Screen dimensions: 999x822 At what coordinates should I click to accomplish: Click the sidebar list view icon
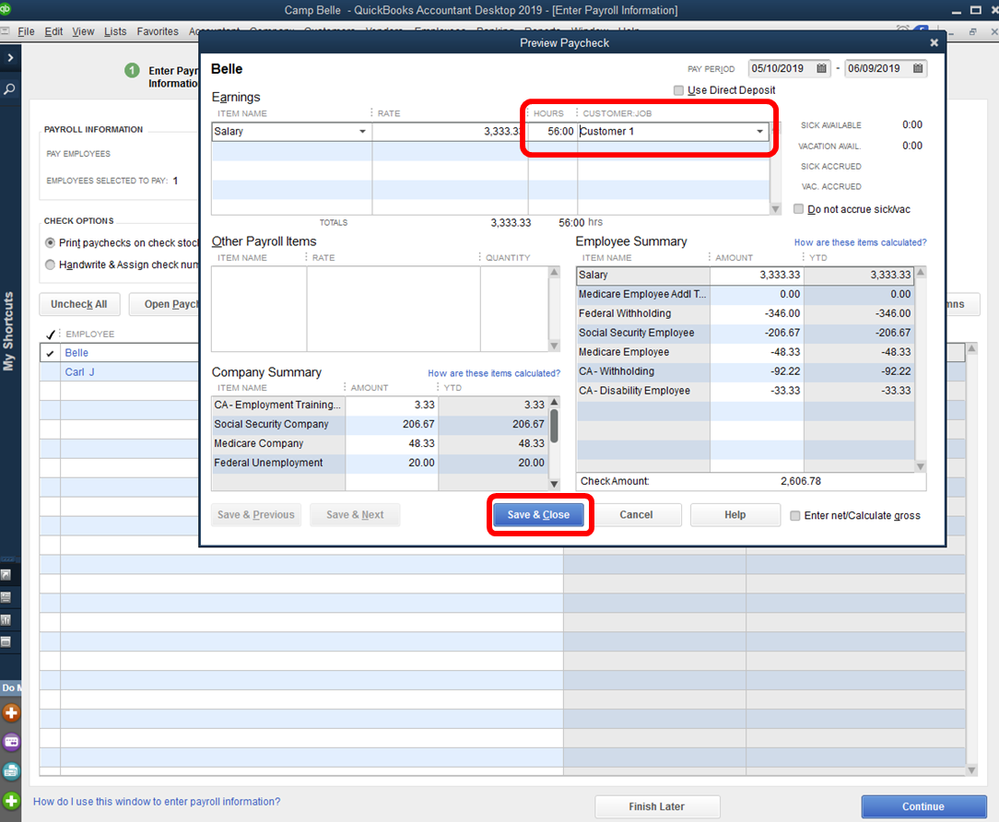(x=6, y=598)
